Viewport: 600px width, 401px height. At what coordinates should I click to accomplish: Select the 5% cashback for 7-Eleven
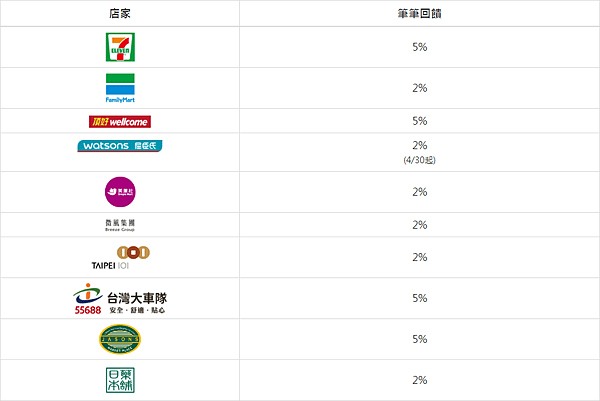tap(420, 47)
